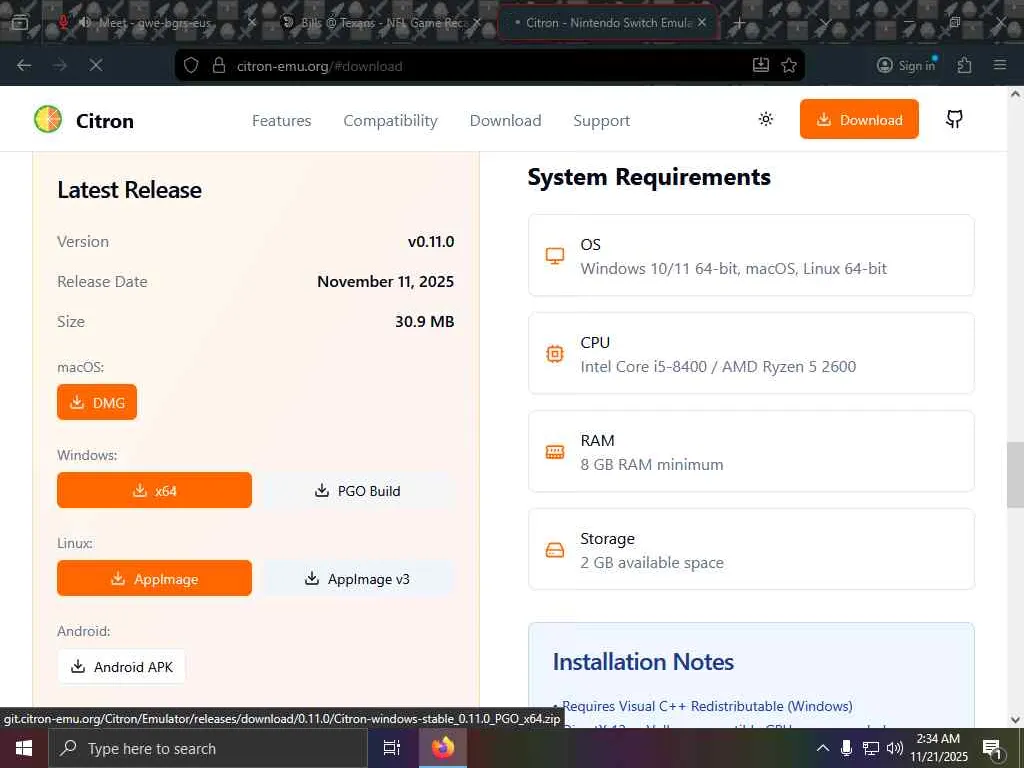Click the tracking protection shield icon
Screen dimensions: 1024x768
[x=191, y=65]
